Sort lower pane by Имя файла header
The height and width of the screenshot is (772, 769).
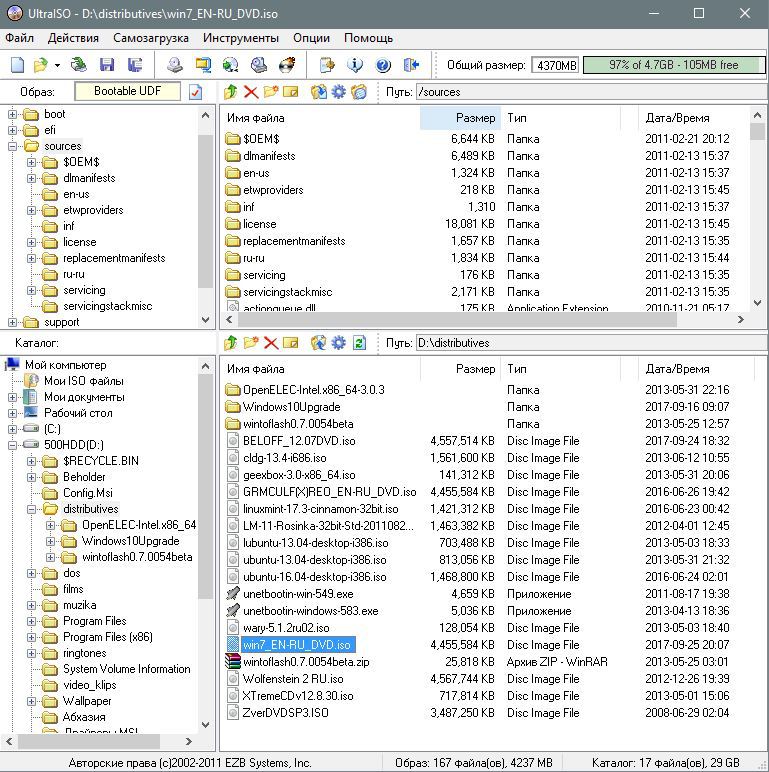click(320, 369)
